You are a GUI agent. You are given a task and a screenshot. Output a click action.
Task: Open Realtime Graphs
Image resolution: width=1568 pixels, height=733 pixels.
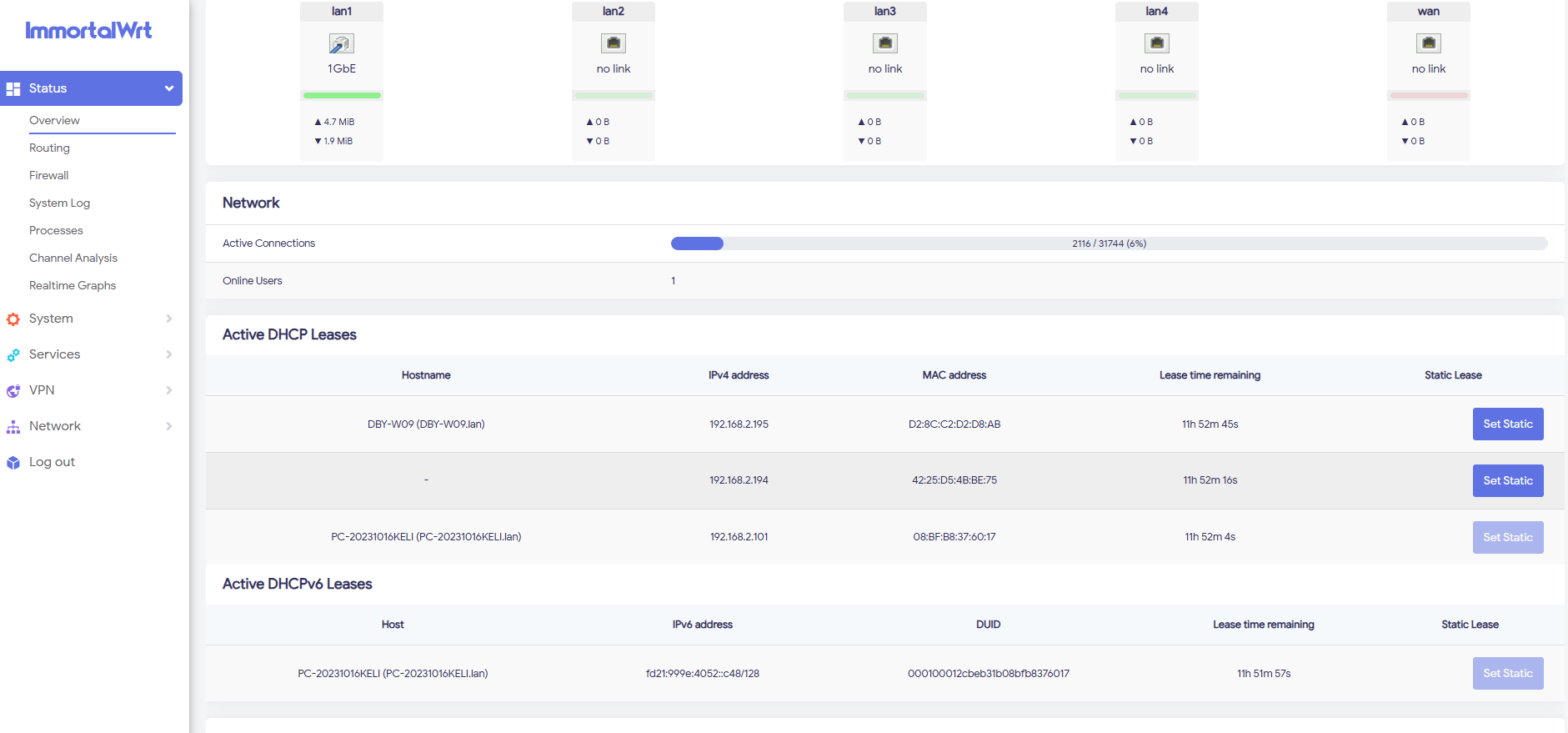pyautogui.click(x=73, y=285)
